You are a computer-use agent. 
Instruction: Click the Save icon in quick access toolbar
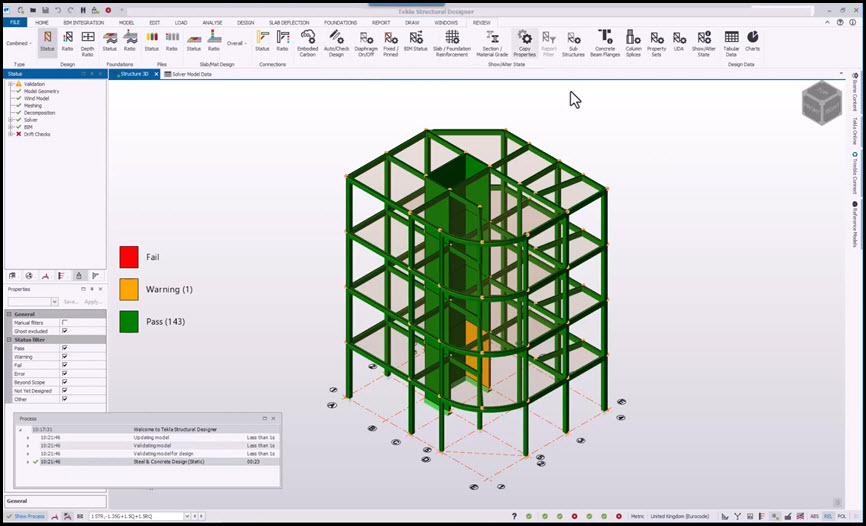tap(45, 10)
